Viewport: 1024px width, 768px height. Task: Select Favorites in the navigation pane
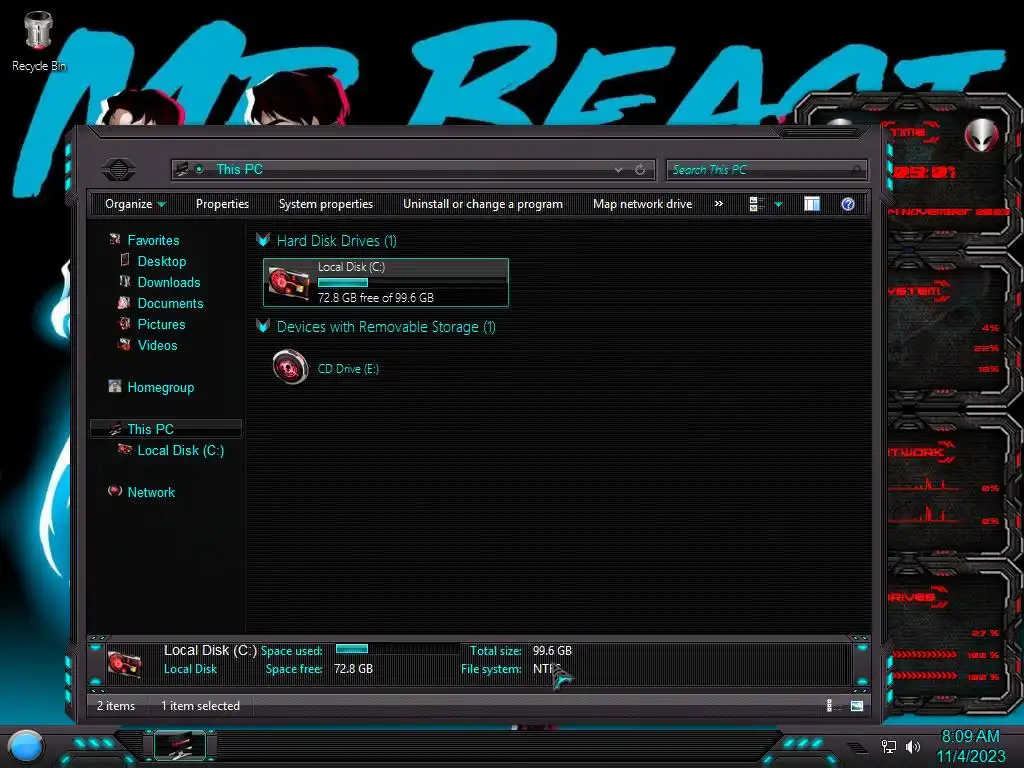click(x=153, y=240)
